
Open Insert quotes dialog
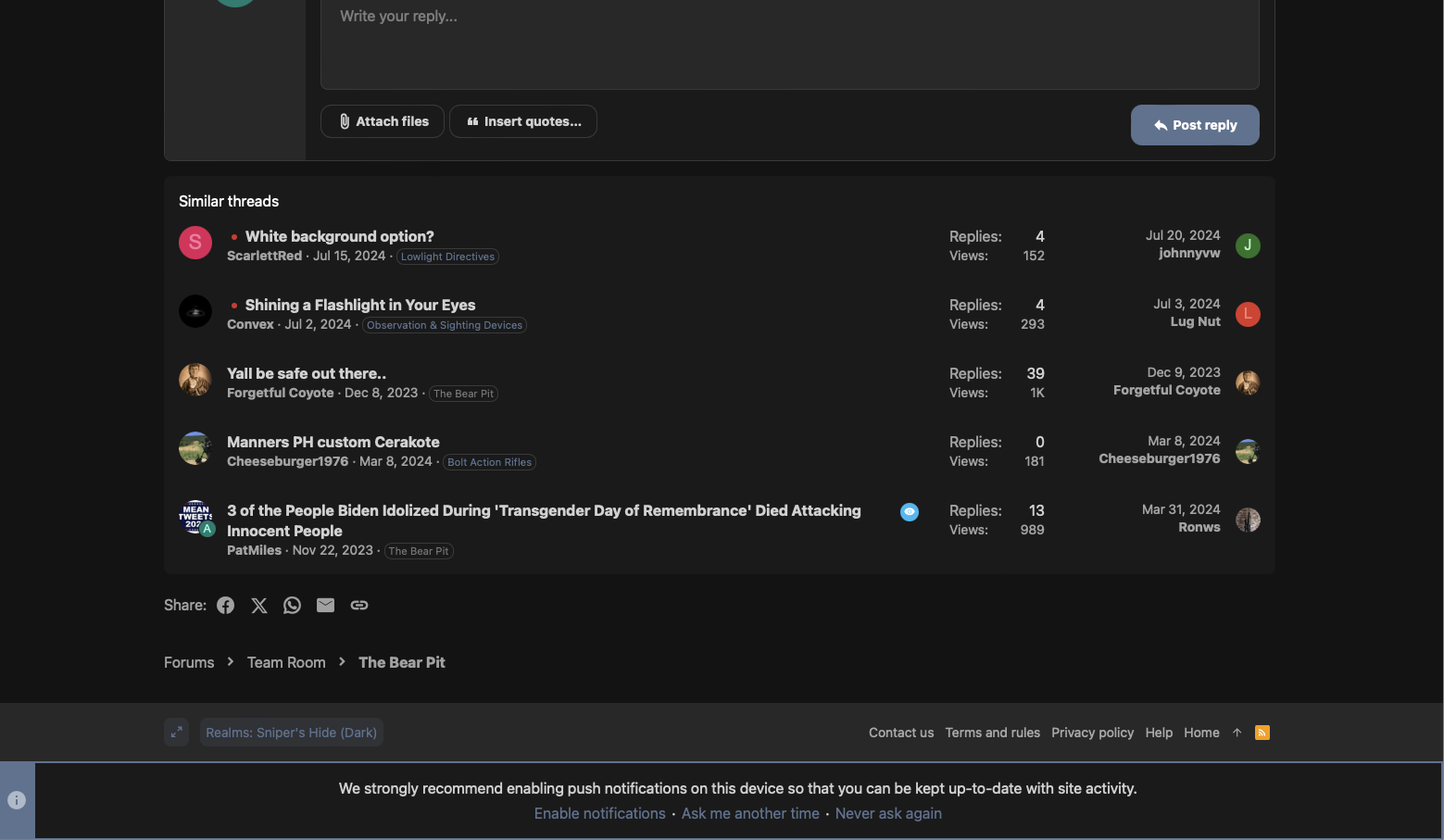[523, 121]
